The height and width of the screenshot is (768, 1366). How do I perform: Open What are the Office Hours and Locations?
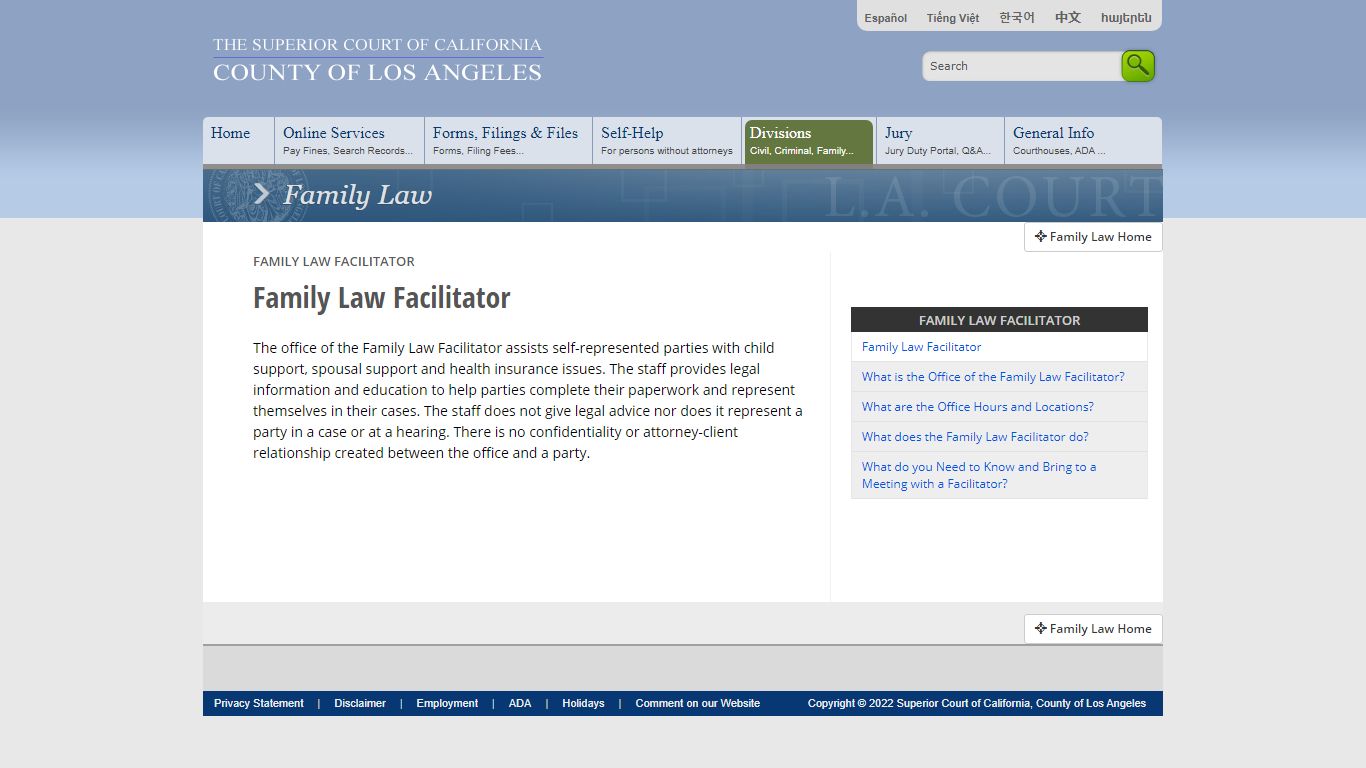(999, 407)
